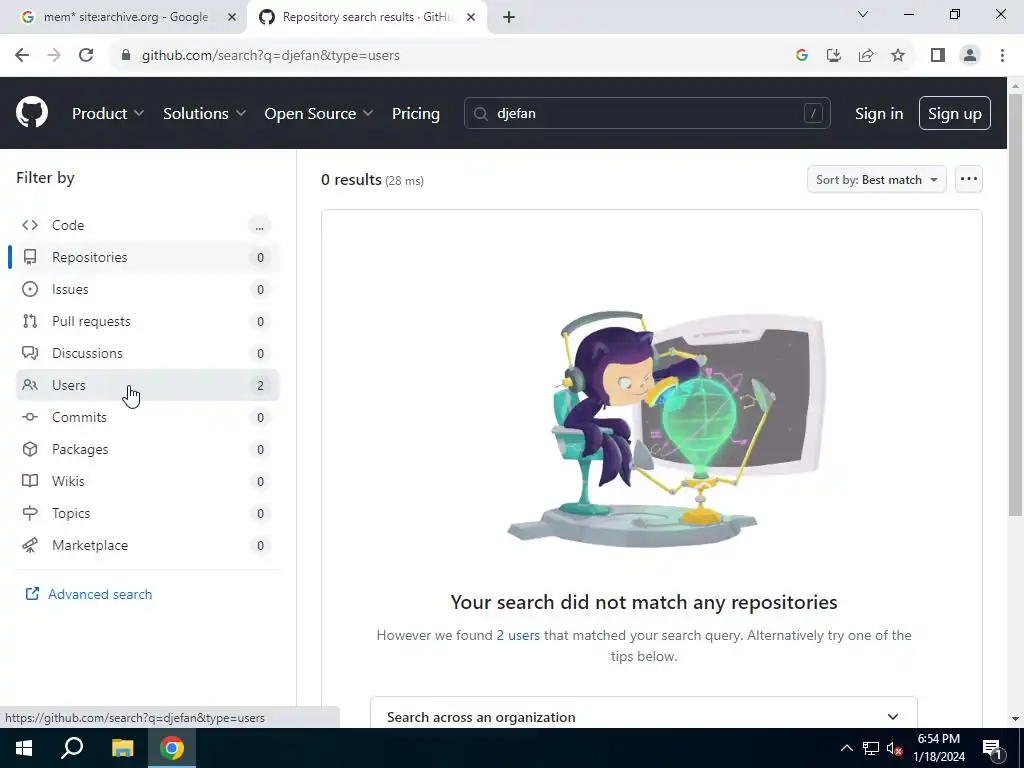Click the Wikis book icon

pyautogui.click(x=30, y=481)
